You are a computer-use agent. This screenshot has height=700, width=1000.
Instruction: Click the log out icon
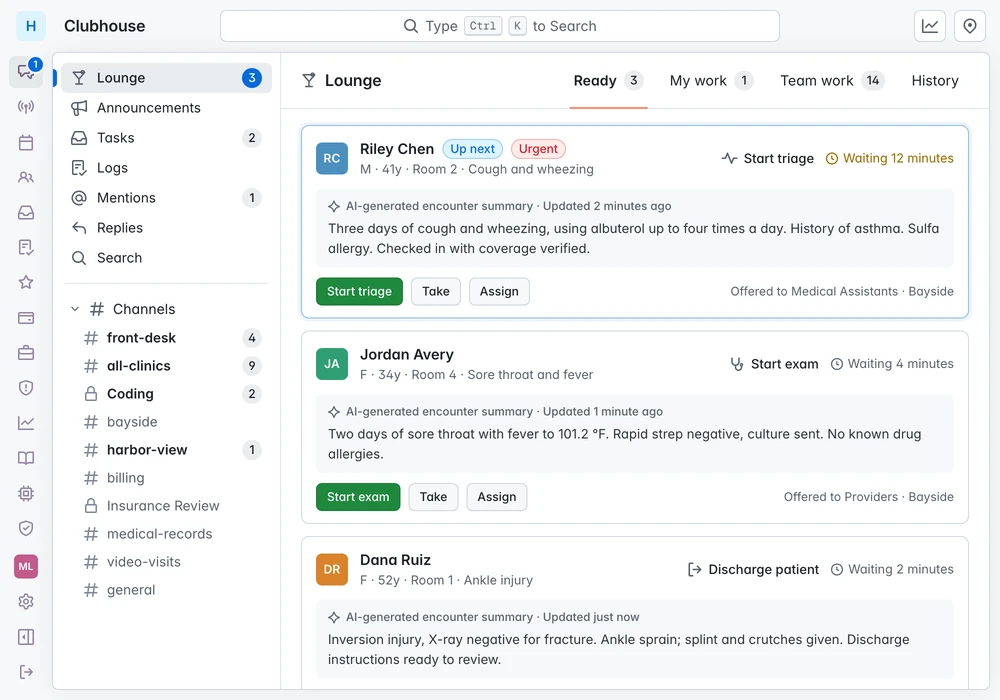tap(26, 672)
